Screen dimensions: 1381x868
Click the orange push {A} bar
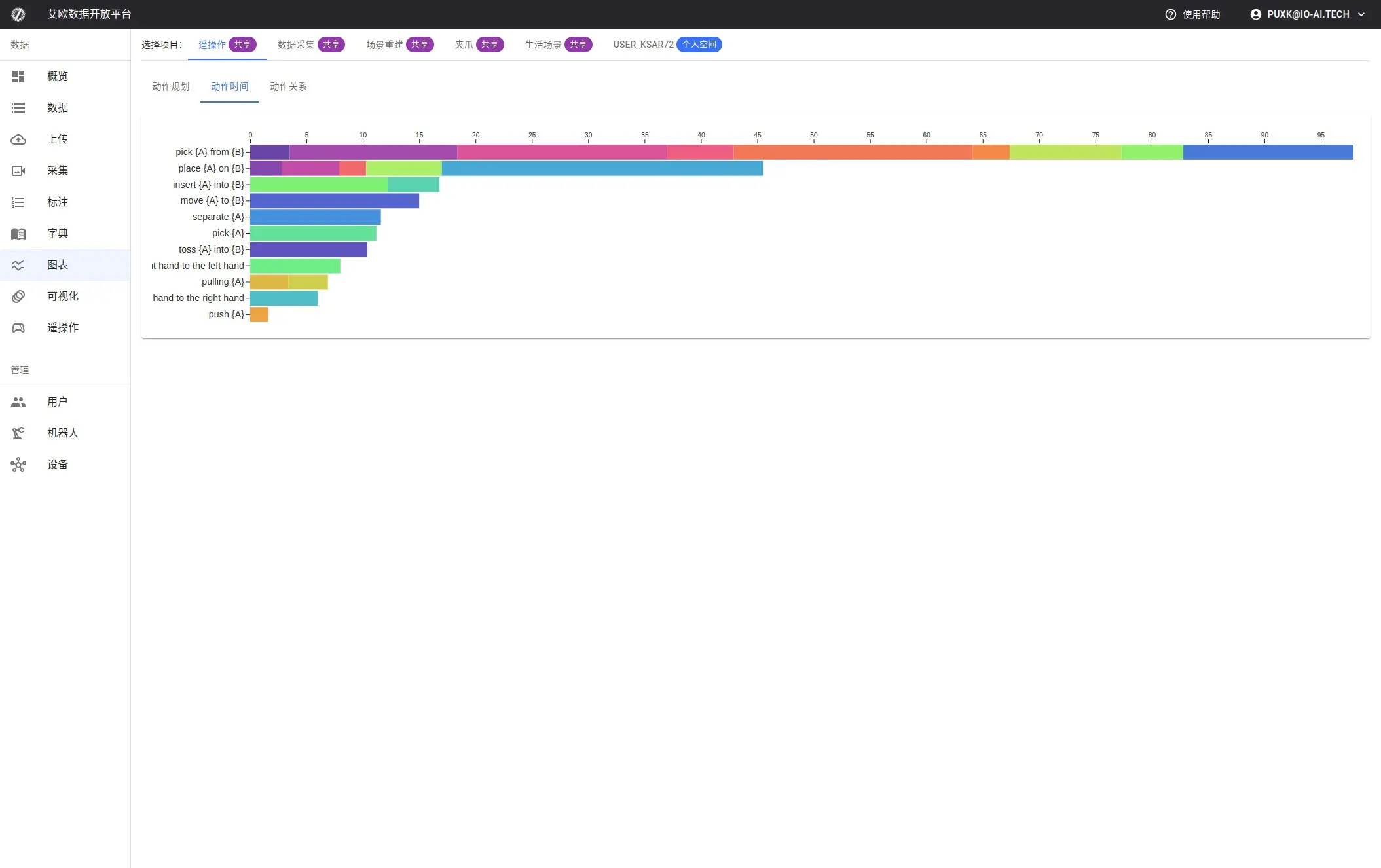[x=259, y=315]
